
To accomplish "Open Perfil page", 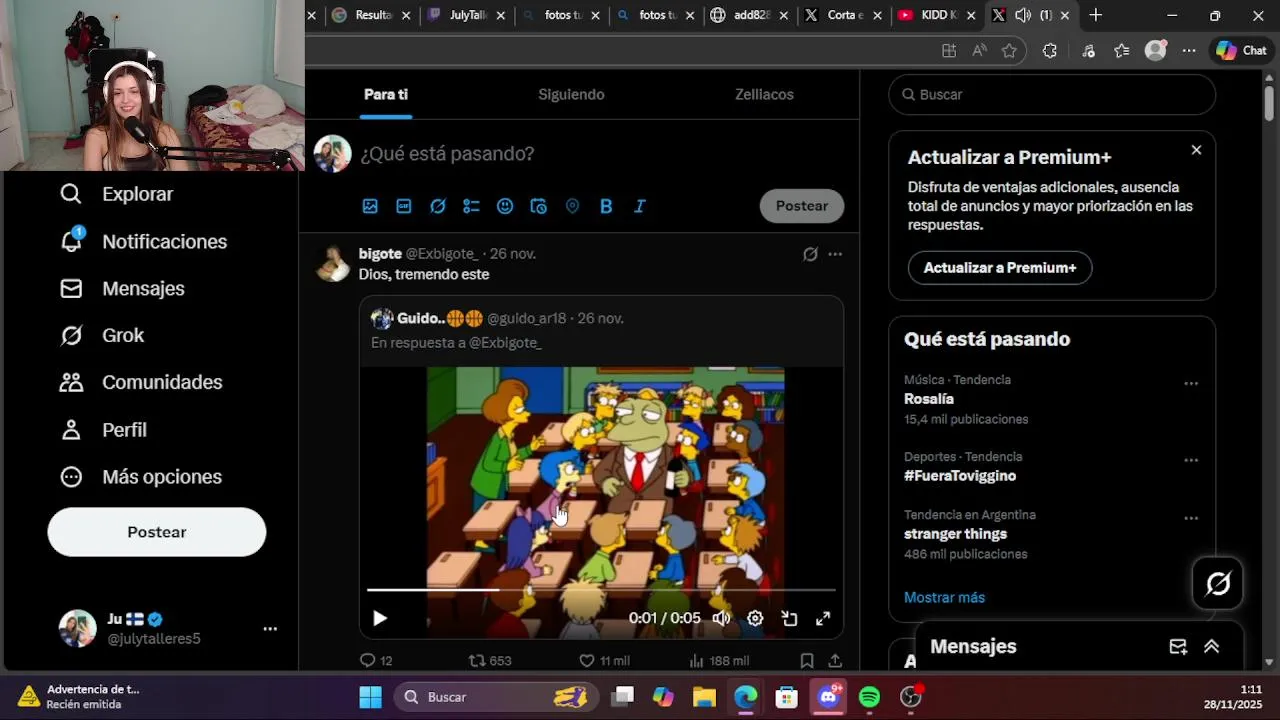I will pos(103,429).
